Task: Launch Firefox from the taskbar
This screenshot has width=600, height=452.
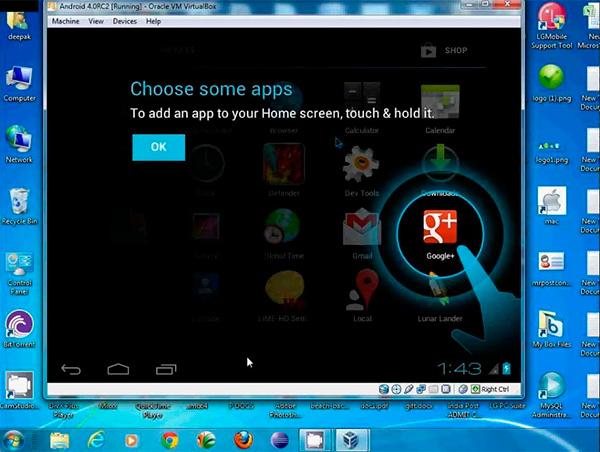Action: click(x=243, y=440)
